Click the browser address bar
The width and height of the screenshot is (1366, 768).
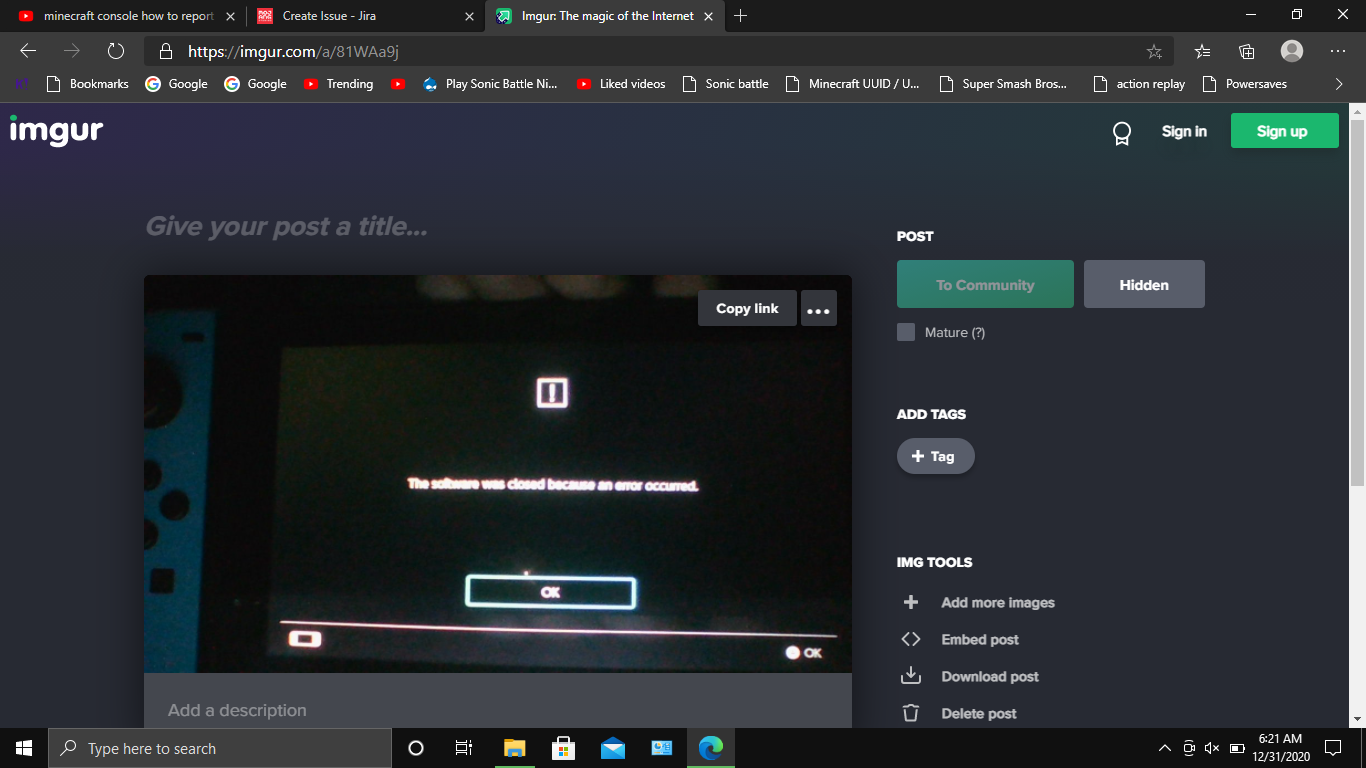coord(660,51)
